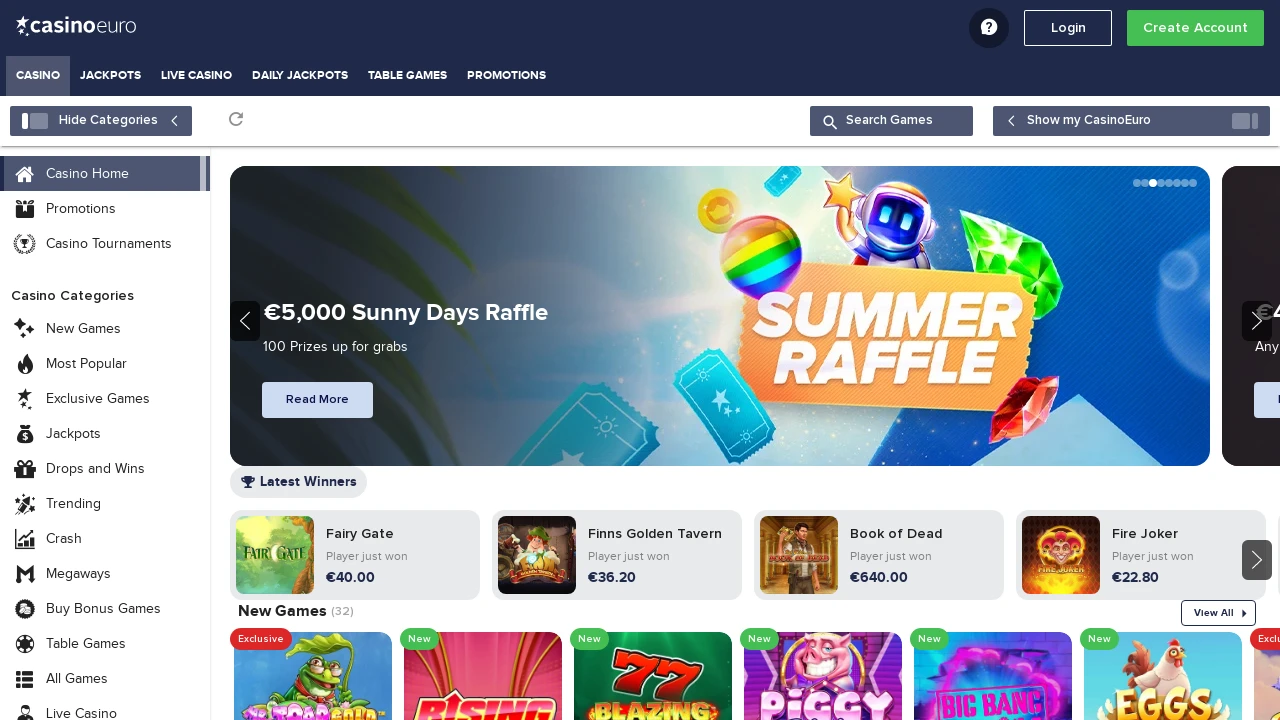This screenshot has width=1280, height=720.
Task: Click the Search Games field
Action: [891, 121]
